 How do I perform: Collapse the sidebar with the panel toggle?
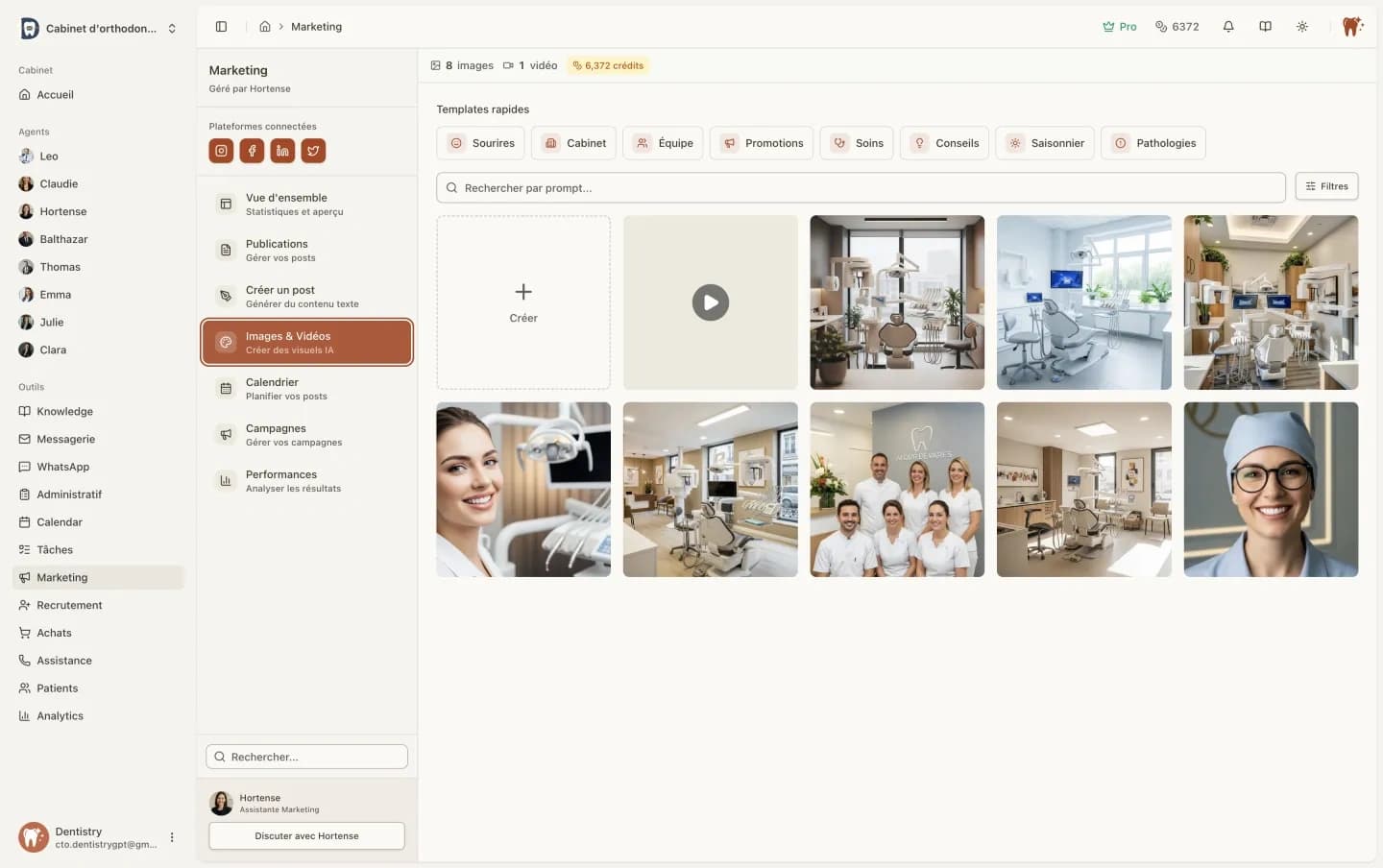pos(221,27)
